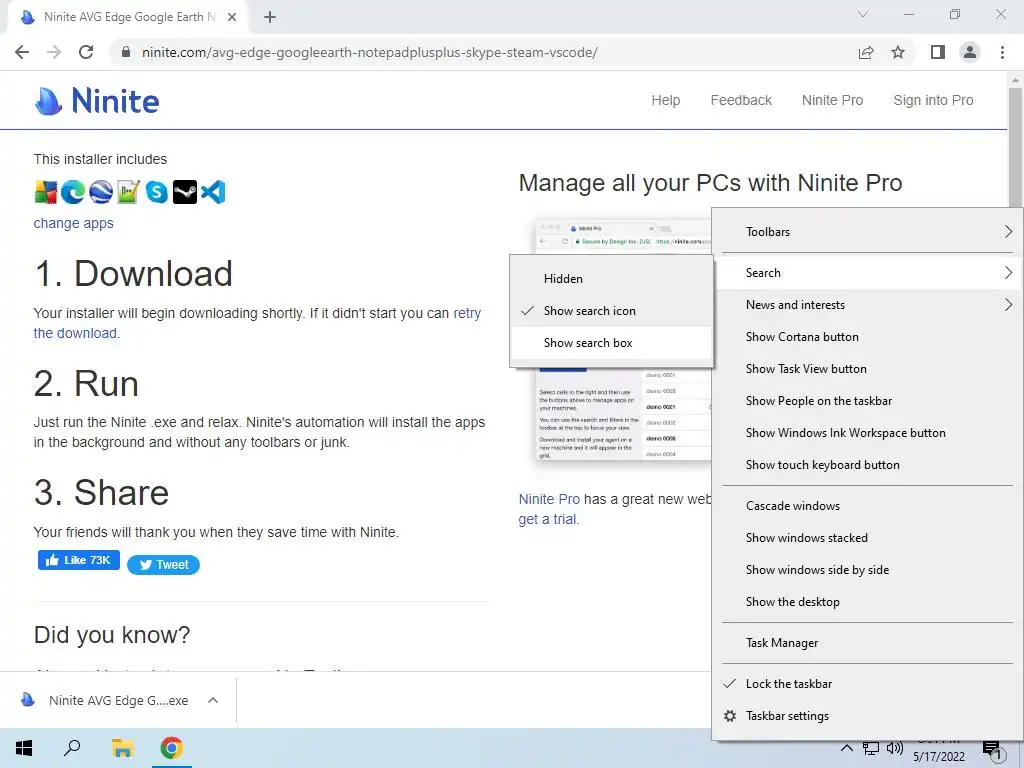Open the Ninite Pro nav link
Screen dimensions: 1024x768
pos(833,101)
